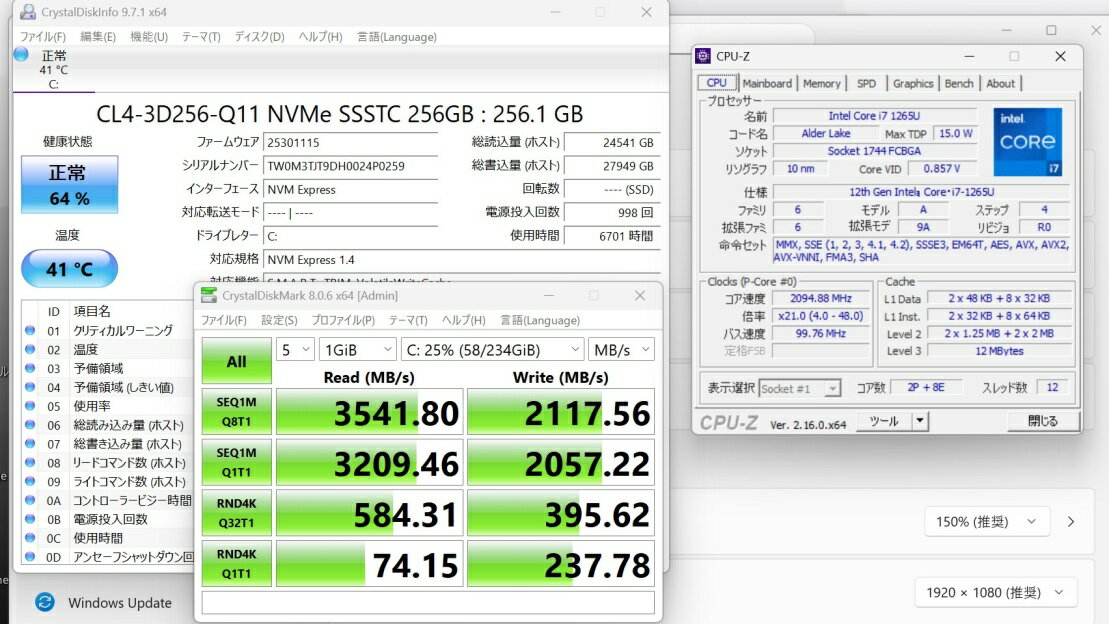The height and width of the screenshot is (624, 1109).
Task: Open the 1GiB test size dropdown
Action: (357, 349)
